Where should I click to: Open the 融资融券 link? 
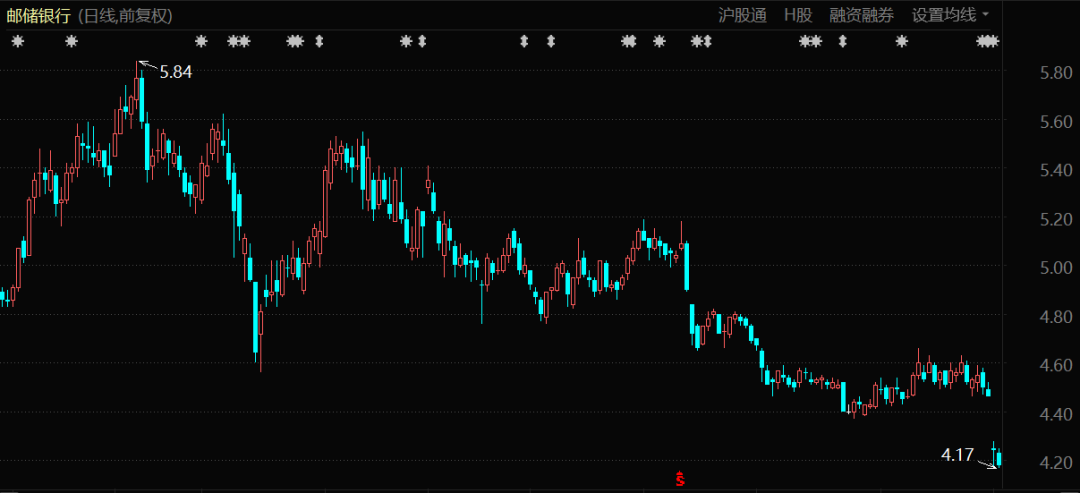(x=861, y=14)
